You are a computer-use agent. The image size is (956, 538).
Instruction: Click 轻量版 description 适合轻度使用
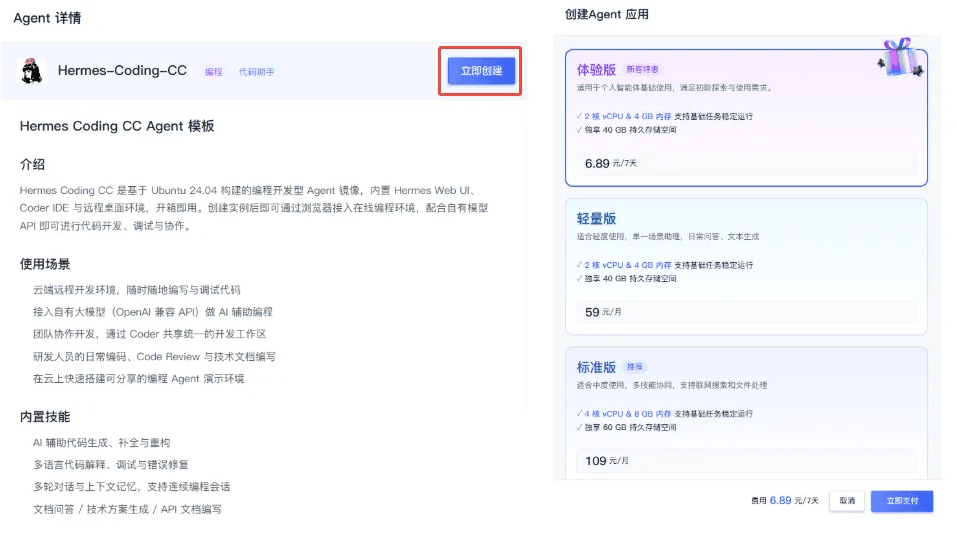click(x=668, y=237)
